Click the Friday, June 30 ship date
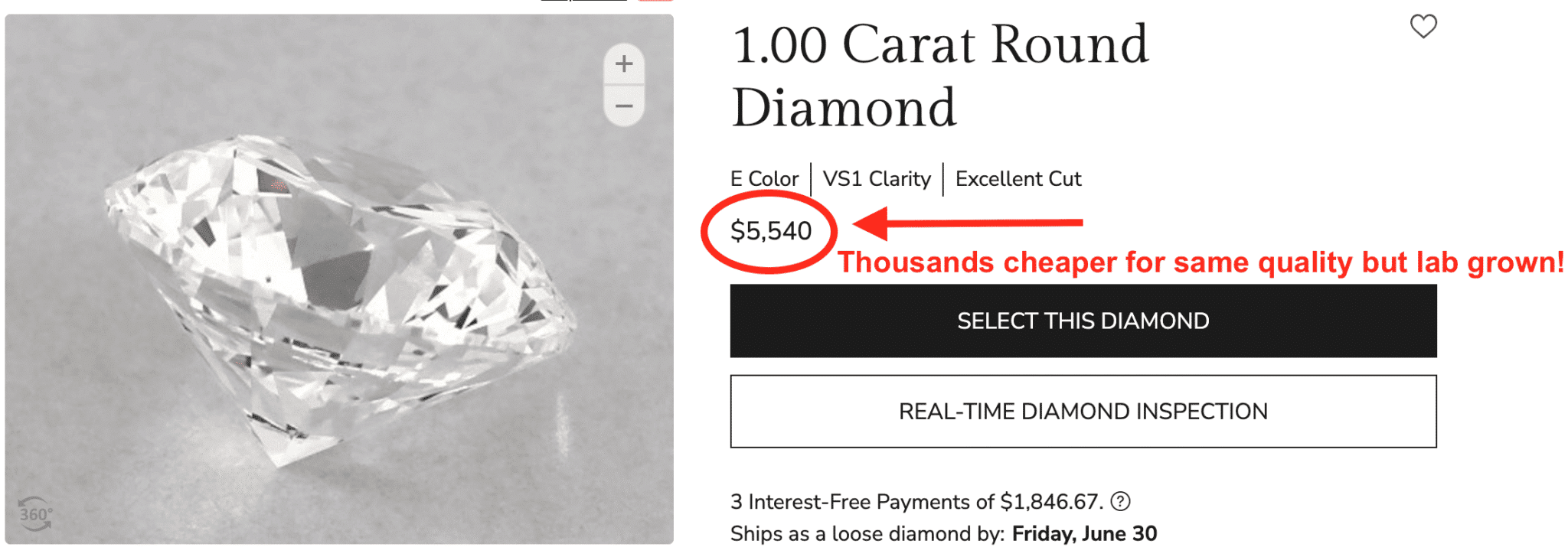Image resolution: width=1568 pixels, height=557 pixels. [1084, 533]
